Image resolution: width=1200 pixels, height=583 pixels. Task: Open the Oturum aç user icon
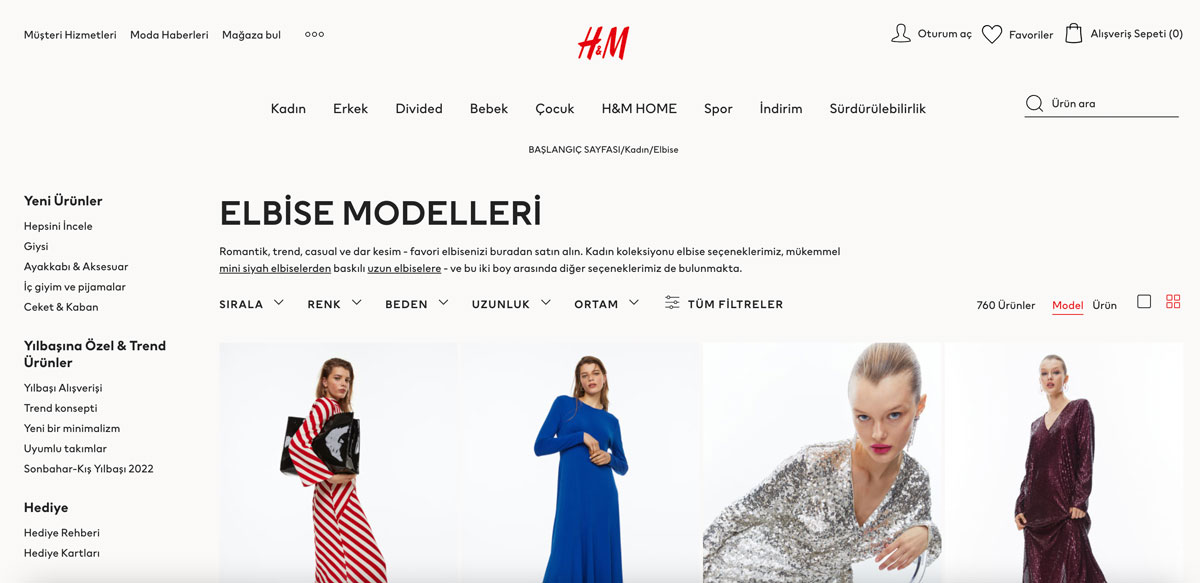point(901,34)
